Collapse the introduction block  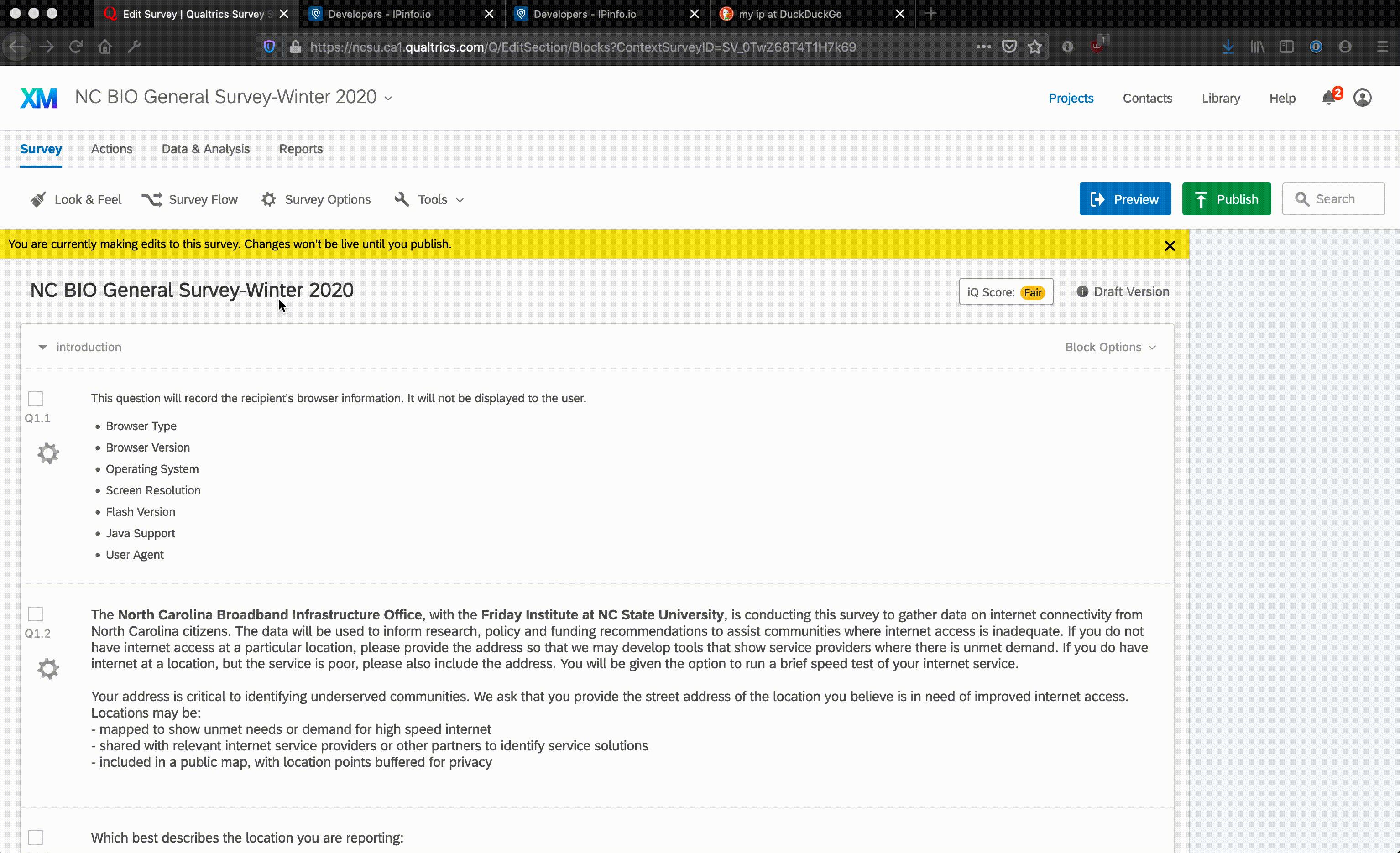[42, 347]
